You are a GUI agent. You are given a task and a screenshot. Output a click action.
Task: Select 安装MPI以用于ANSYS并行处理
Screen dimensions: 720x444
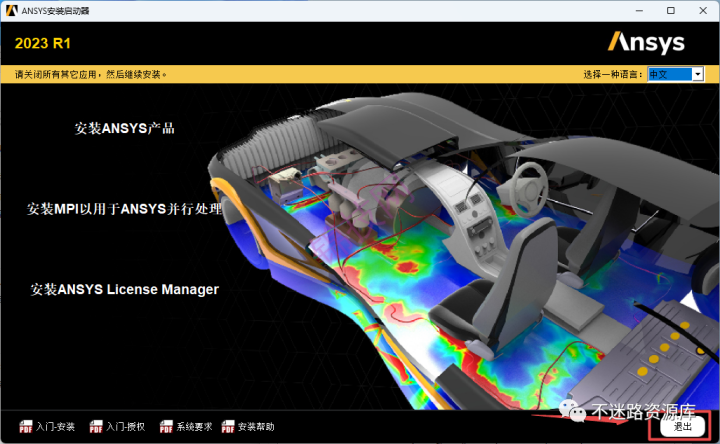tap(124, 209)
